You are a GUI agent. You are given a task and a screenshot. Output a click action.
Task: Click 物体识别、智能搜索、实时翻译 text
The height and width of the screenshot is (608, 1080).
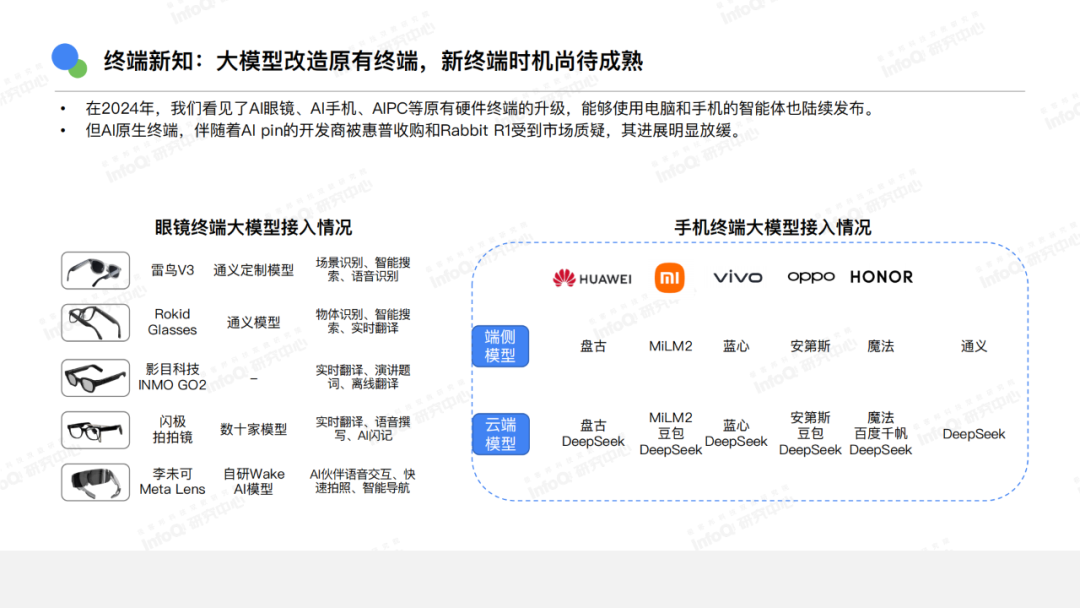pos(363,322)
